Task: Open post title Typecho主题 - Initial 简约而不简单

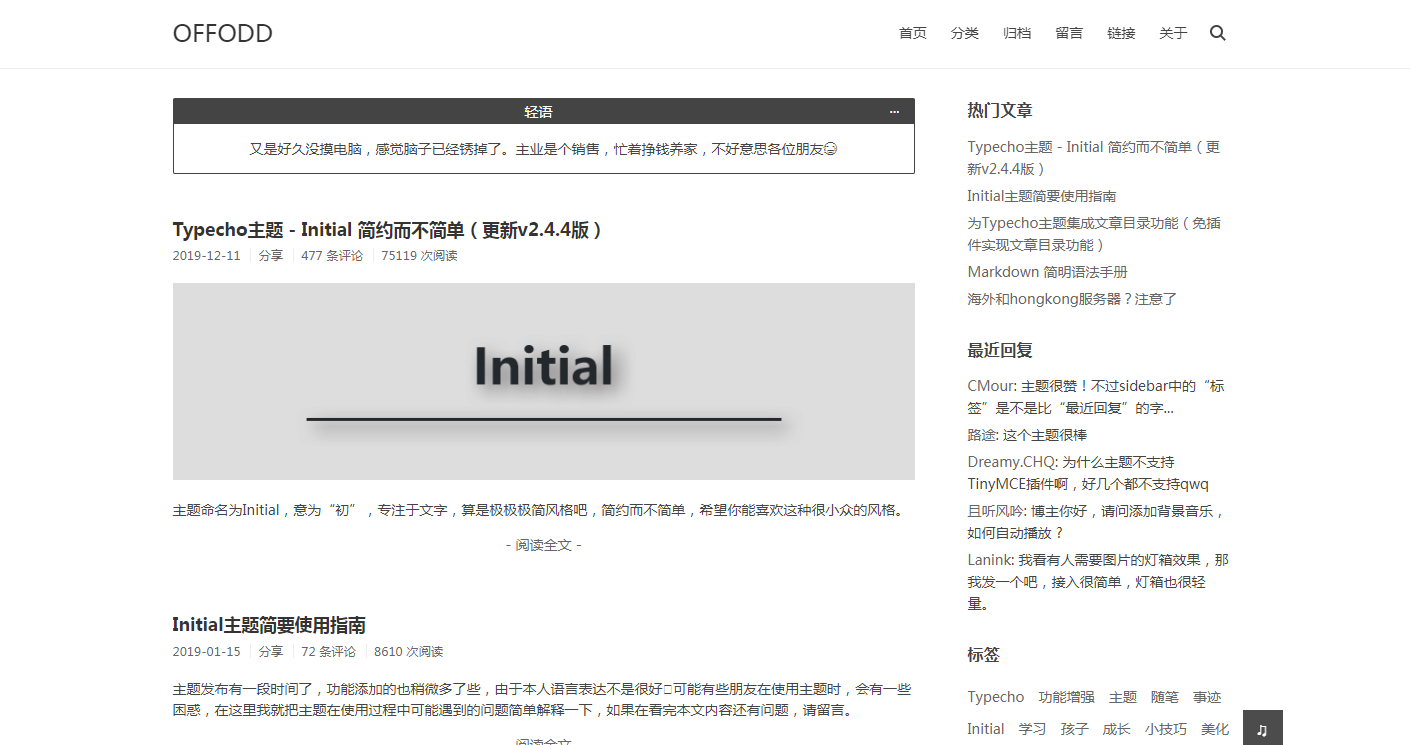Action: pos(388,230)
